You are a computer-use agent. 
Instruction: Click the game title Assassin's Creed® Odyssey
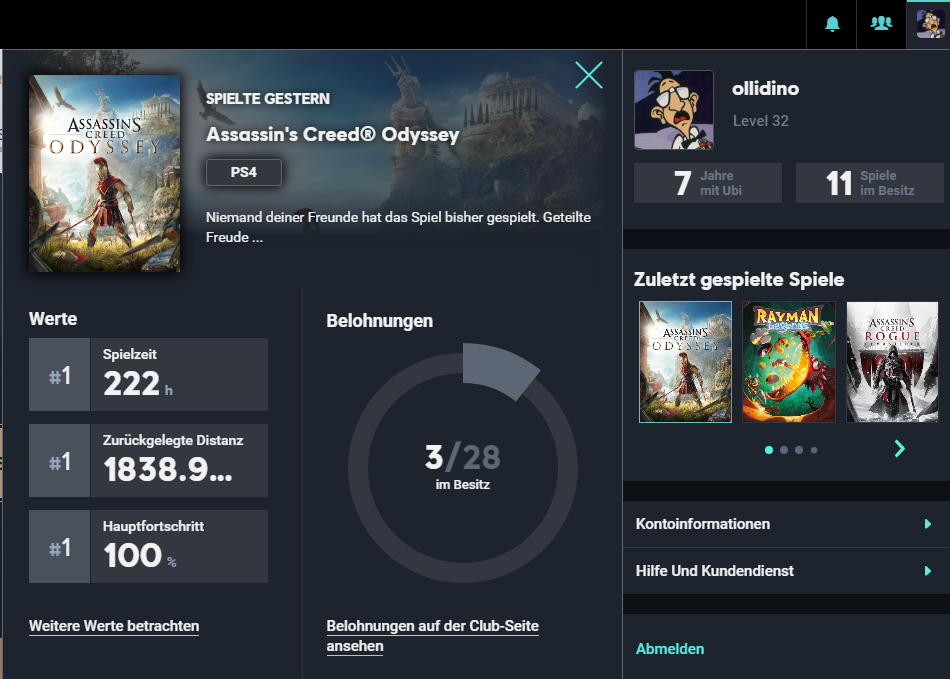pyautogui.click(x=333, y=134)
